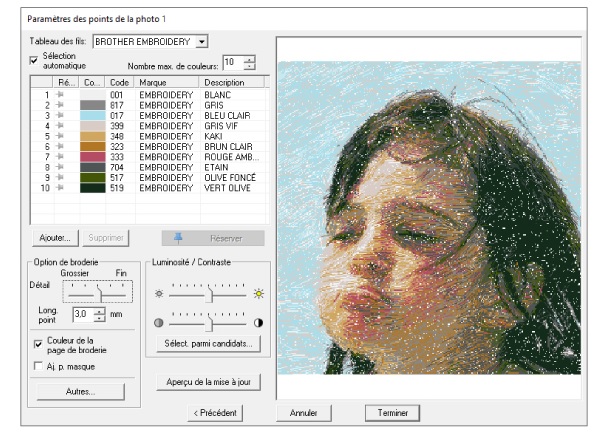The image size is (599, 439).
Task: Click the Réserver button with pushpin
Action: 213,238
